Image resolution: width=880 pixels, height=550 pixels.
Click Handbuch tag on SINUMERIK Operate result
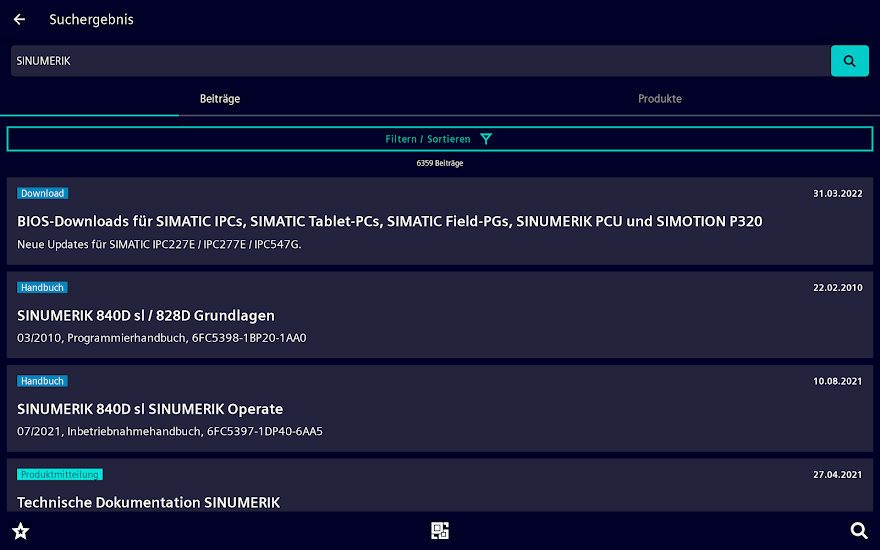tap(42, 381)
